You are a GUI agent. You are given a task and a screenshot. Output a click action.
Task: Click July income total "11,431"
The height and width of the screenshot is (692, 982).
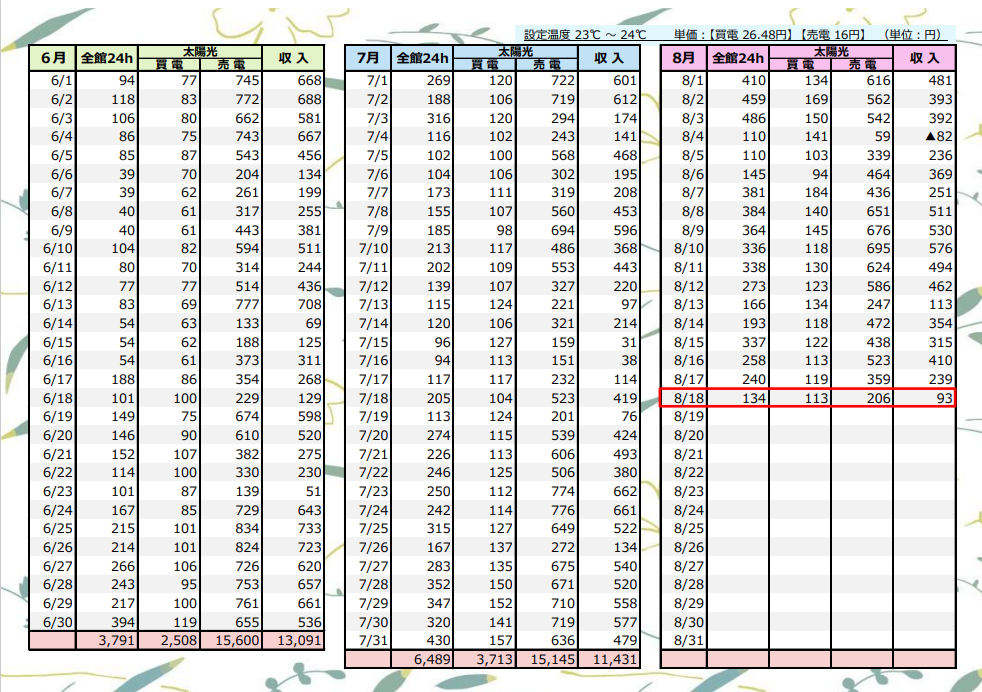(x=609, y=659)
